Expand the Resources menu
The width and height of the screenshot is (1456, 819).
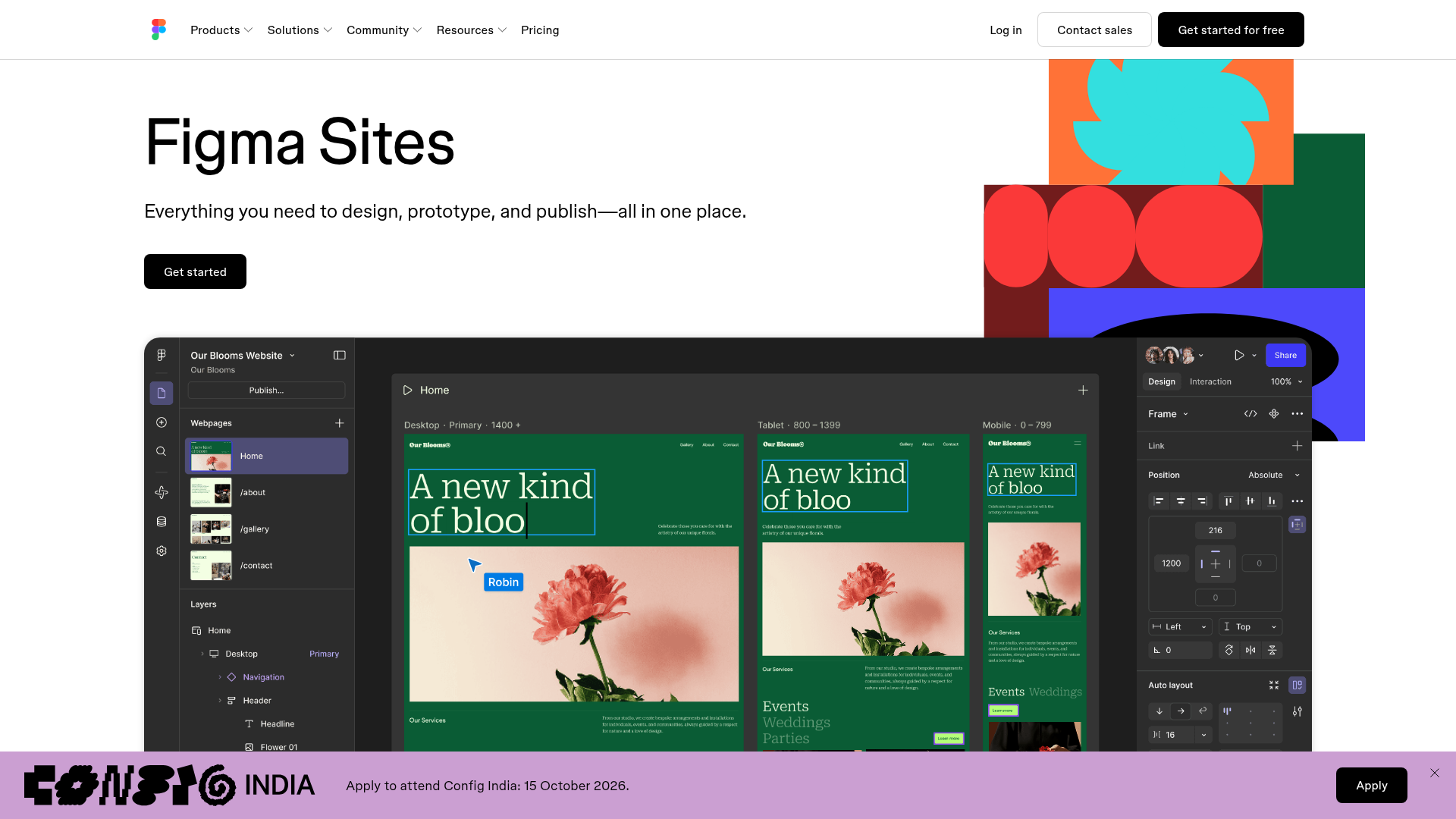click(x=471, y=30)
